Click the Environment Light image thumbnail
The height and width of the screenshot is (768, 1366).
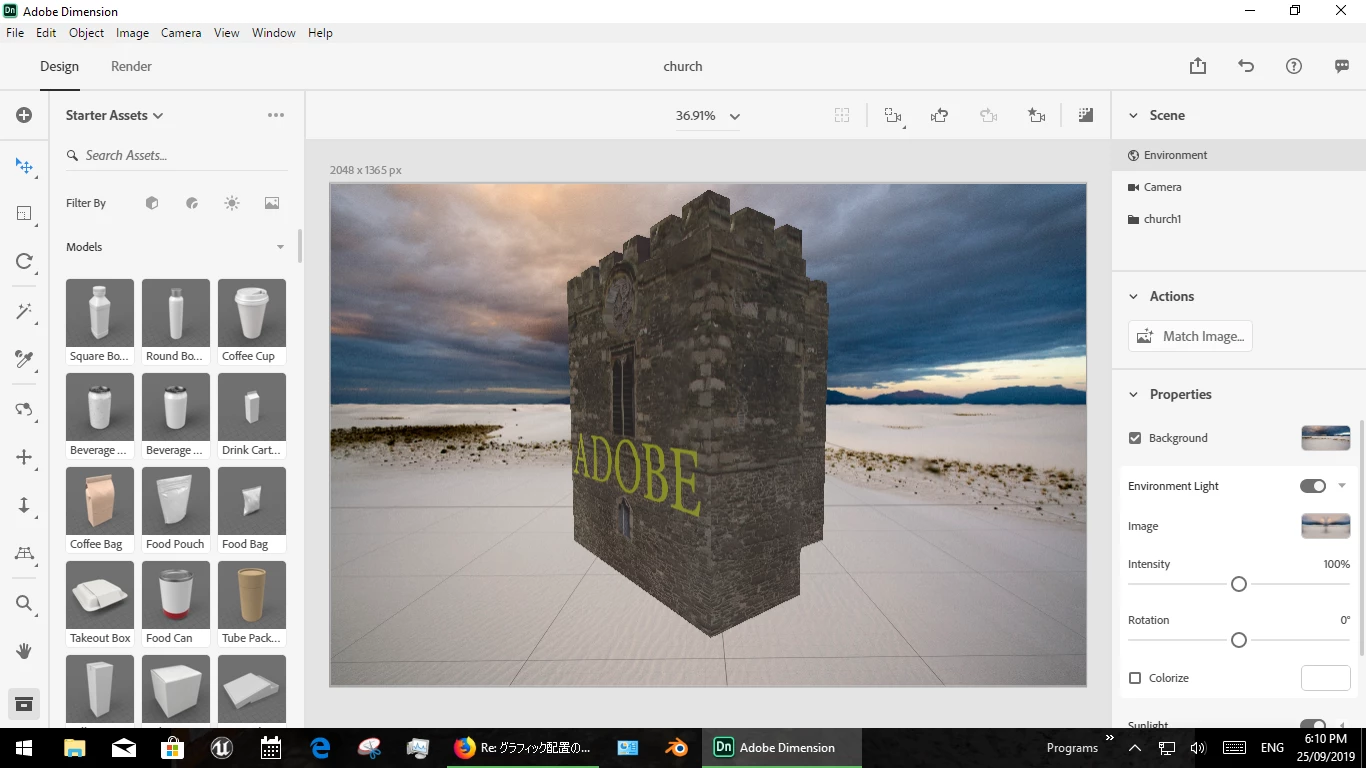(x=1326, y=526)
